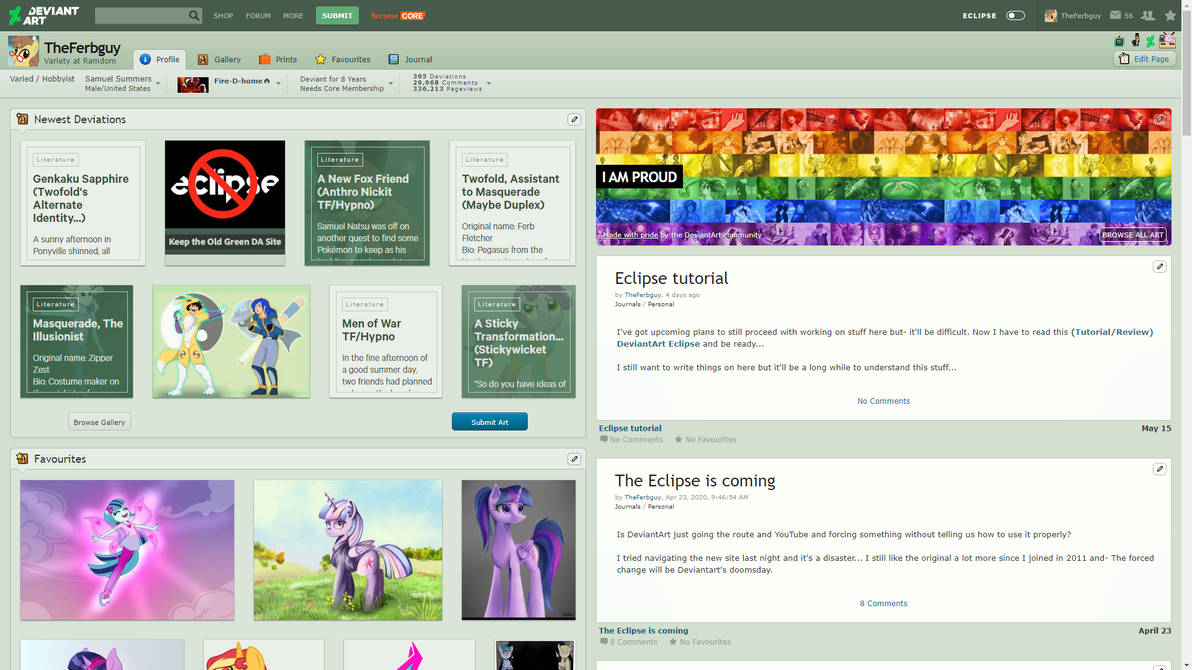Click the blue info icon on Profile tab
The image size is (1192, 670).
145,59
